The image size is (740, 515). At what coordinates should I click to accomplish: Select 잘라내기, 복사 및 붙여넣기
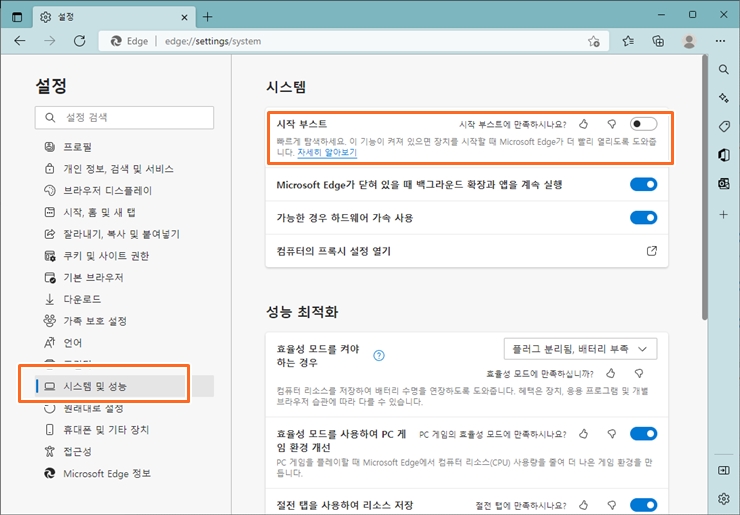(124, 234)
